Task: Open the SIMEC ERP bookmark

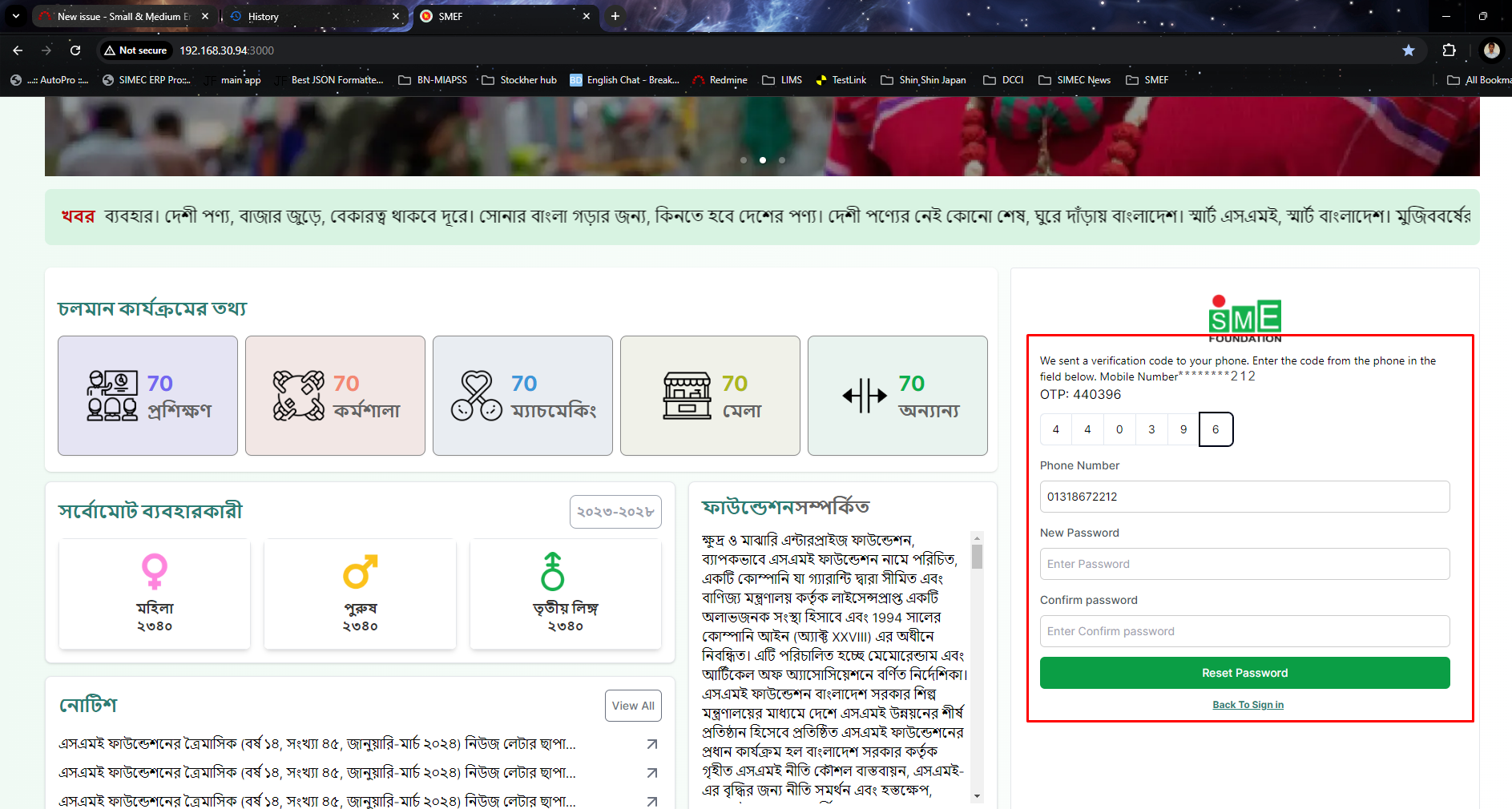Action: point(147,80)
